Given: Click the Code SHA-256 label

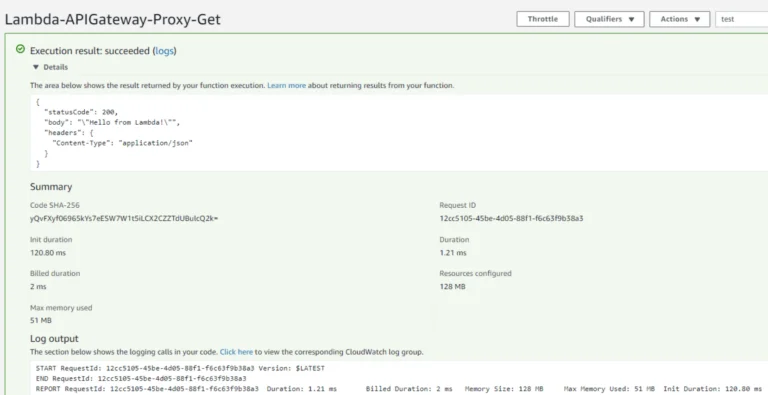Looking at the screenshot, I should click(55, 205).
